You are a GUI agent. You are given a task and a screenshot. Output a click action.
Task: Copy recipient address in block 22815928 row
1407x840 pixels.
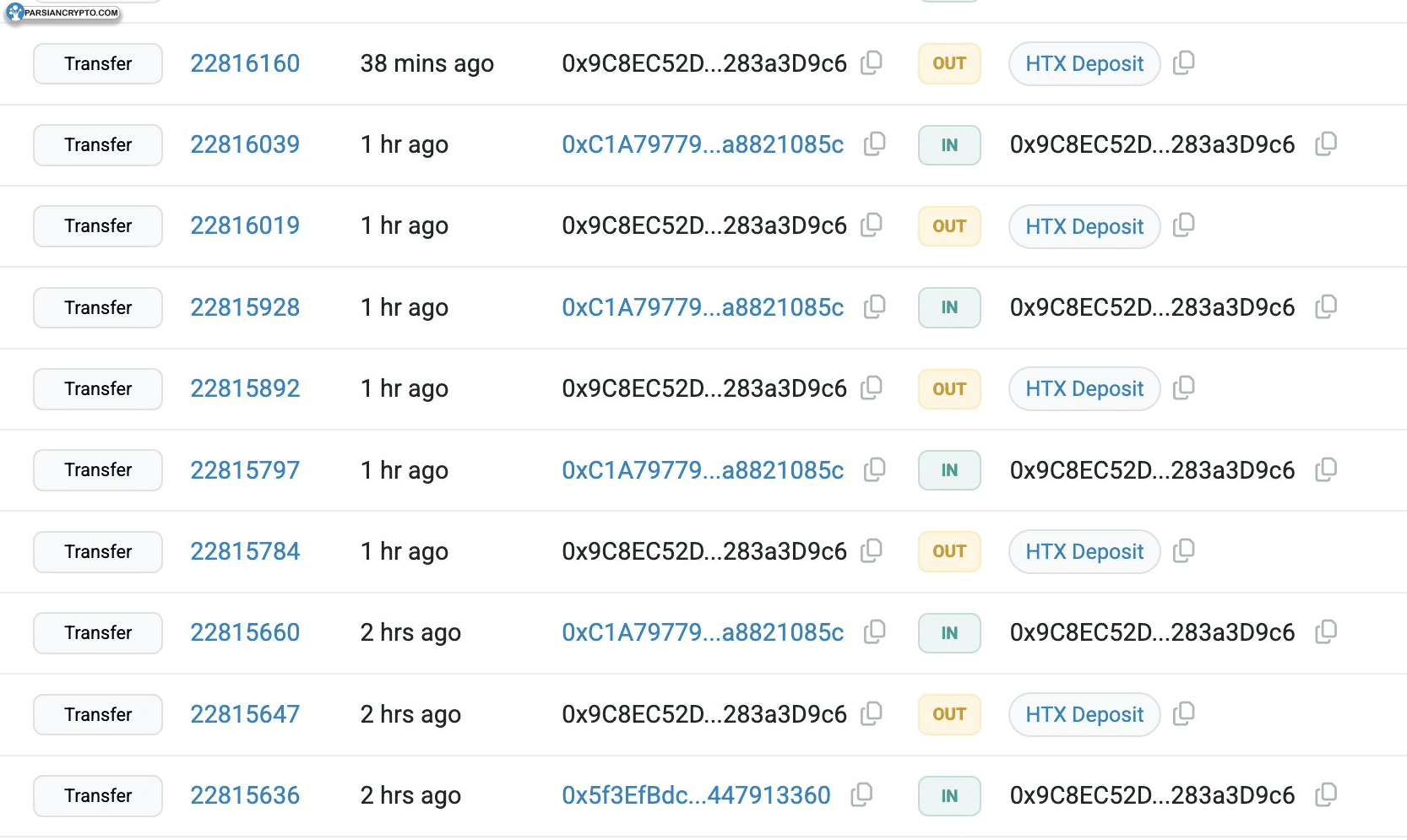tap(1326, 307)
